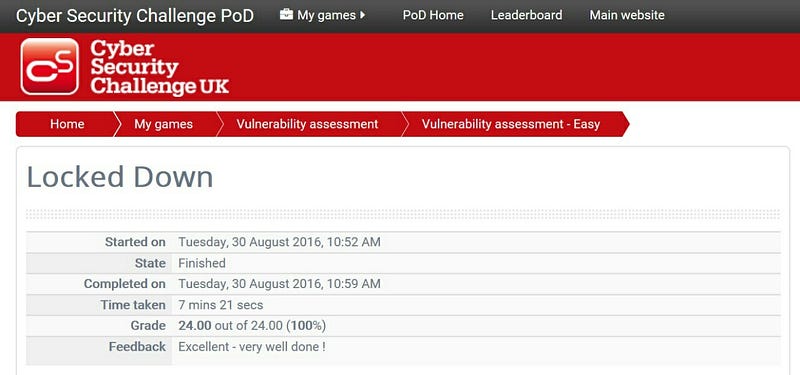Click the 7 mins 21 secs value
800x375 pixels.
point(221,305)
